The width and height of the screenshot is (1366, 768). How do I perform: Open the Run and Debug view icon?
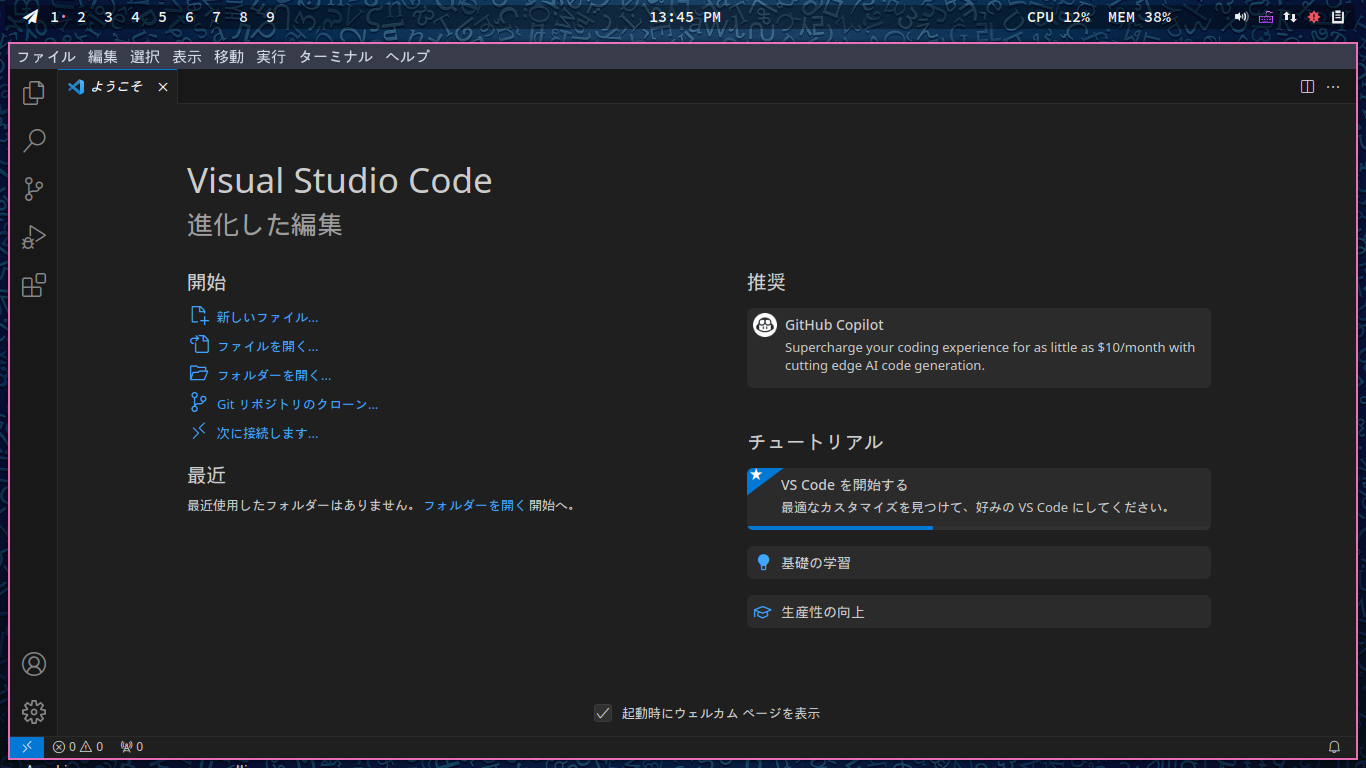click(x=34, y=237)
